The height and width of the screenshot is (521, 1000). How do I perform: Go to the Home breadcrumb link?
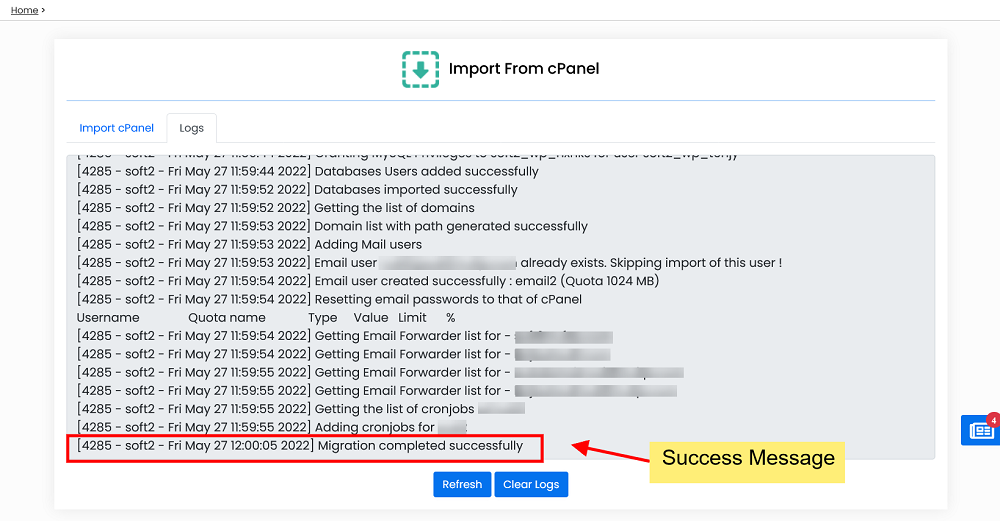pos(24,10)
